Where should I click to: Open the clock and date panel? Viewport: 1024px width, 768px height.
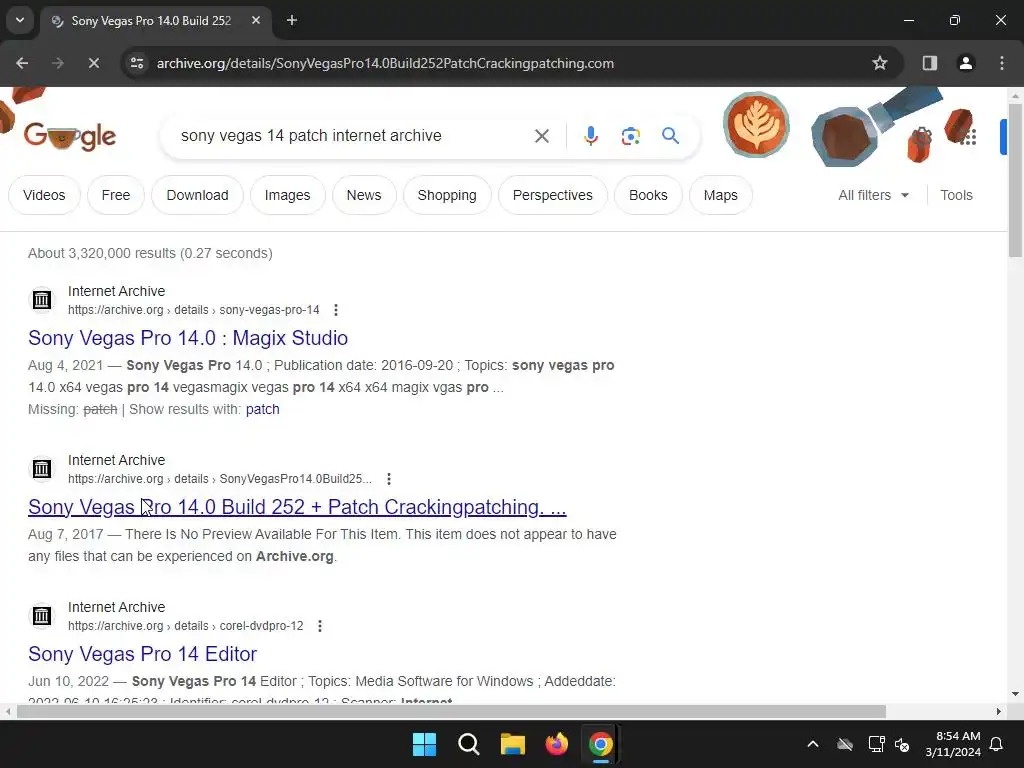(x=953, y=744)
